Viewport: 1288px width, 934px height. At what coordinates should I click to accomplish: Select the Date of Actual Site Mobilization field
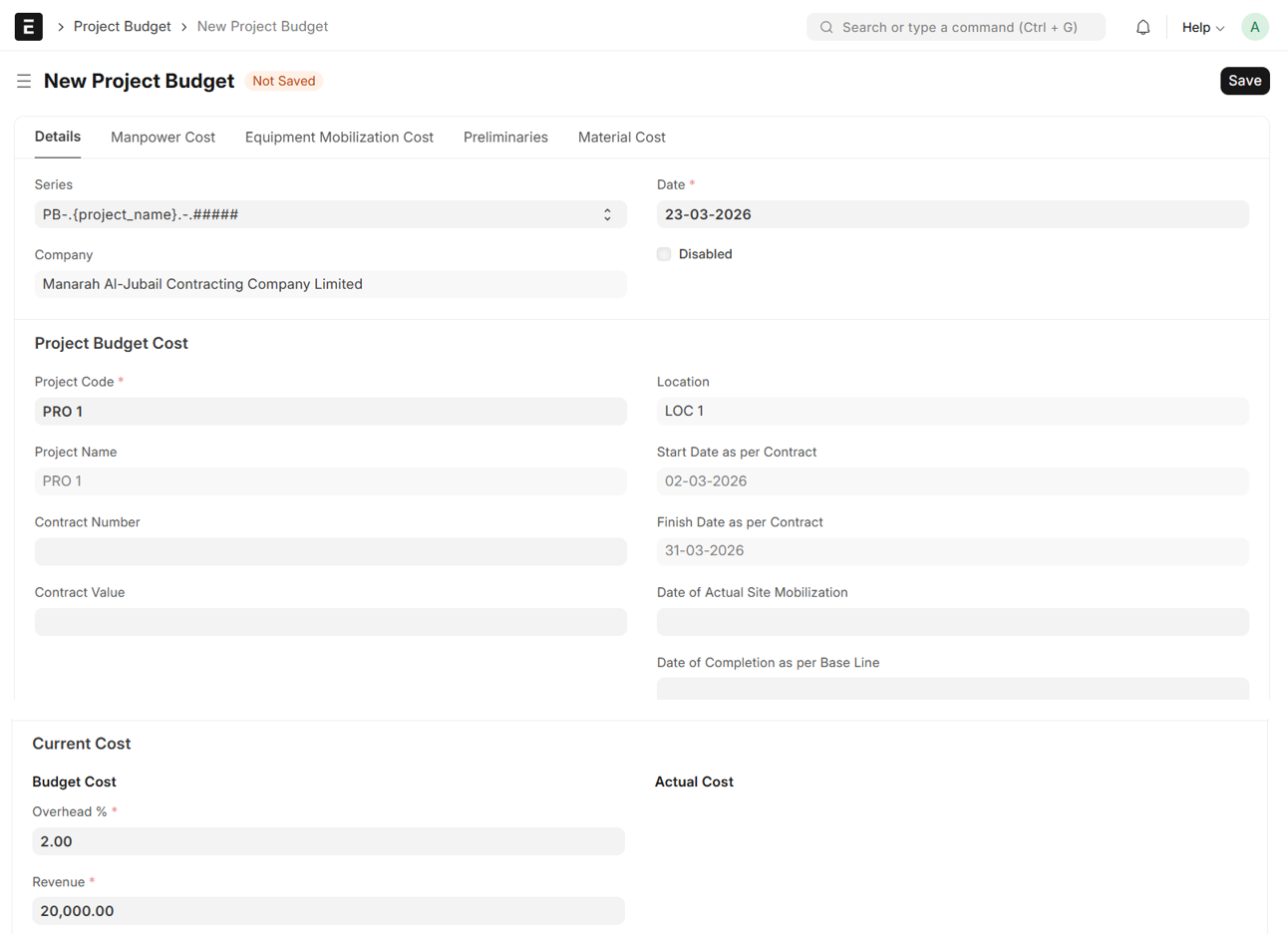[952, 622]
